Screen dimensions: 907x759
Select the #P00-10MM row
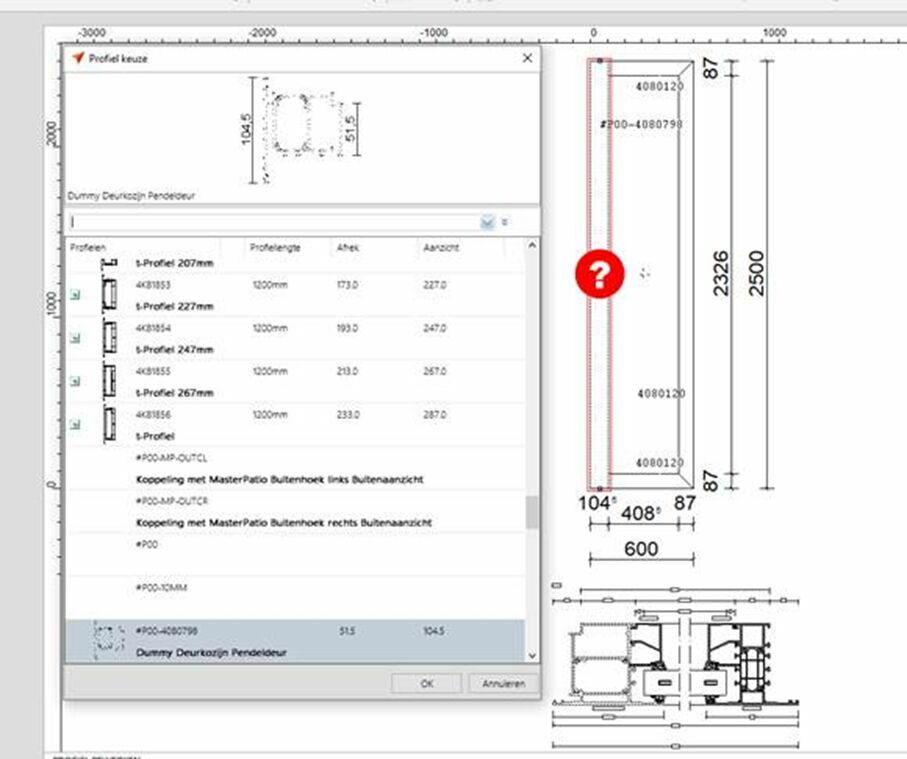pos(296,598)
